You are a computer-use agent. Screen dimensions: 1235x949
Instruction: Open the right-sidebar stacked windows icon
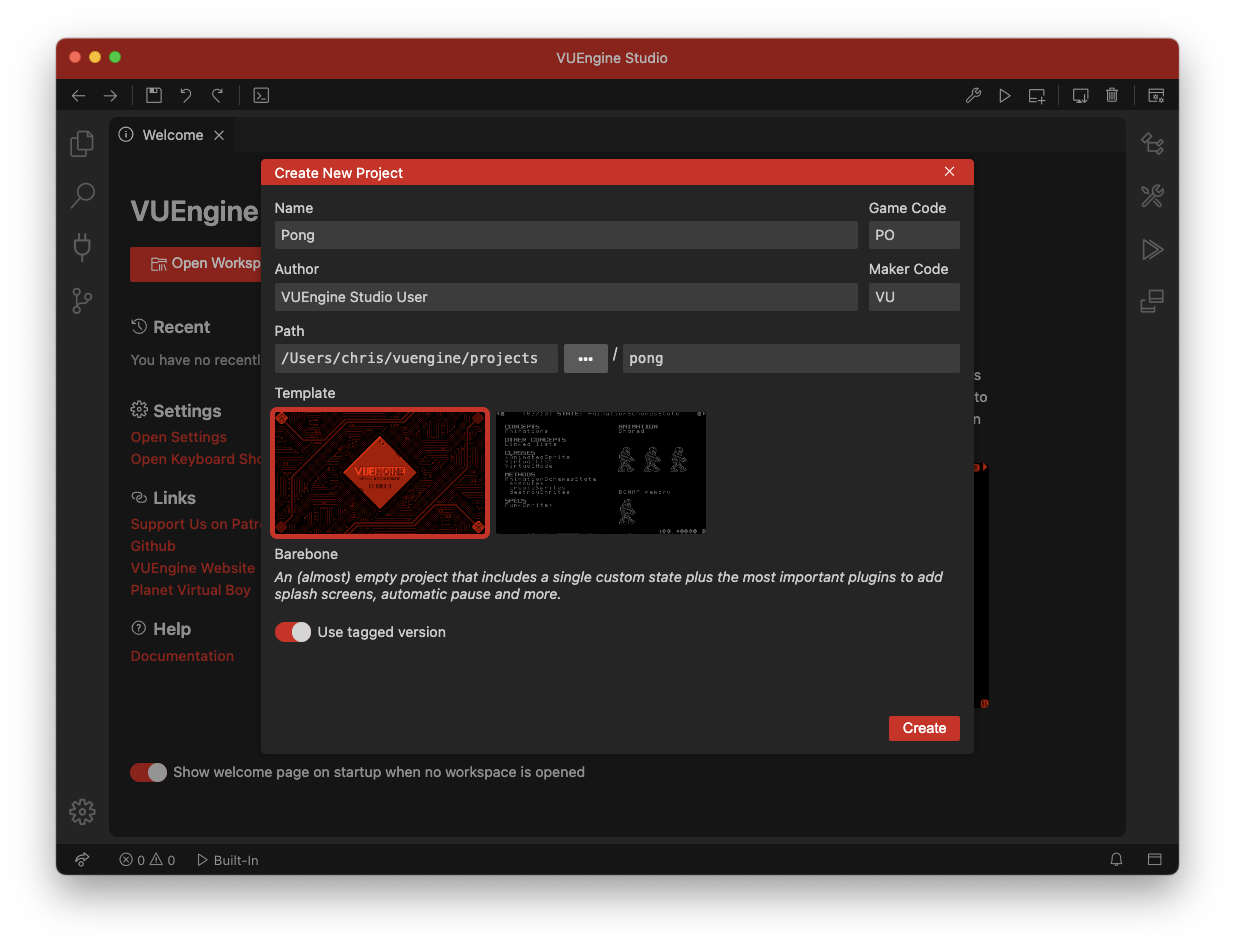coord(1152,301)
